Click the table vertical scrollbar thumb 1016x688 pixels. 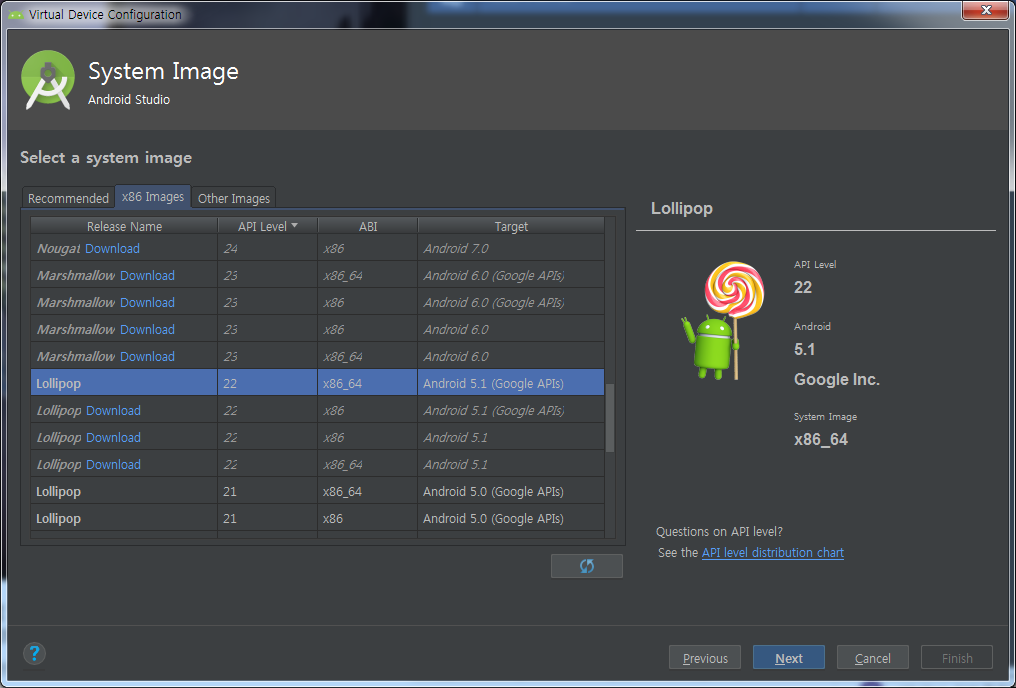click(x=610, y=418)
